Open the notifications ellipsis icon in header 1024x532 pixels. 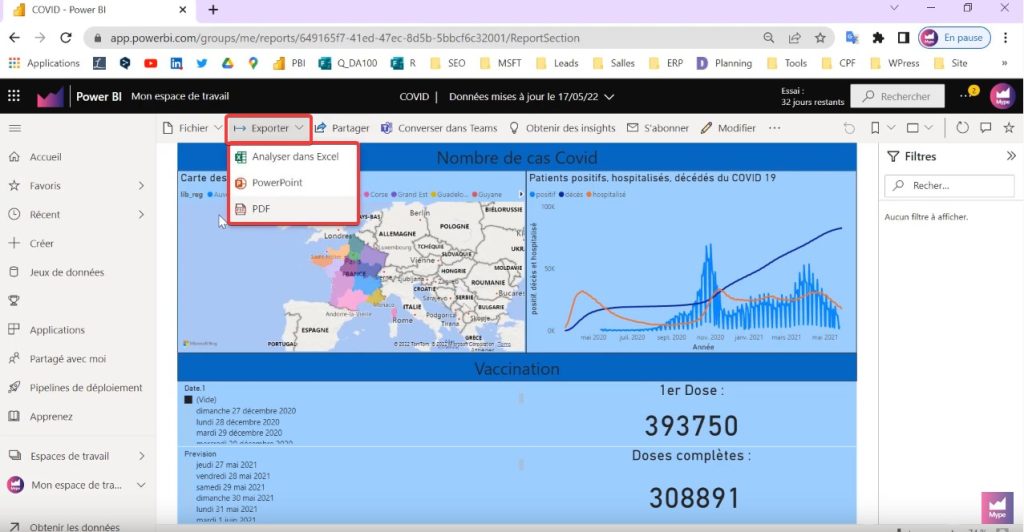pos(968,95)
